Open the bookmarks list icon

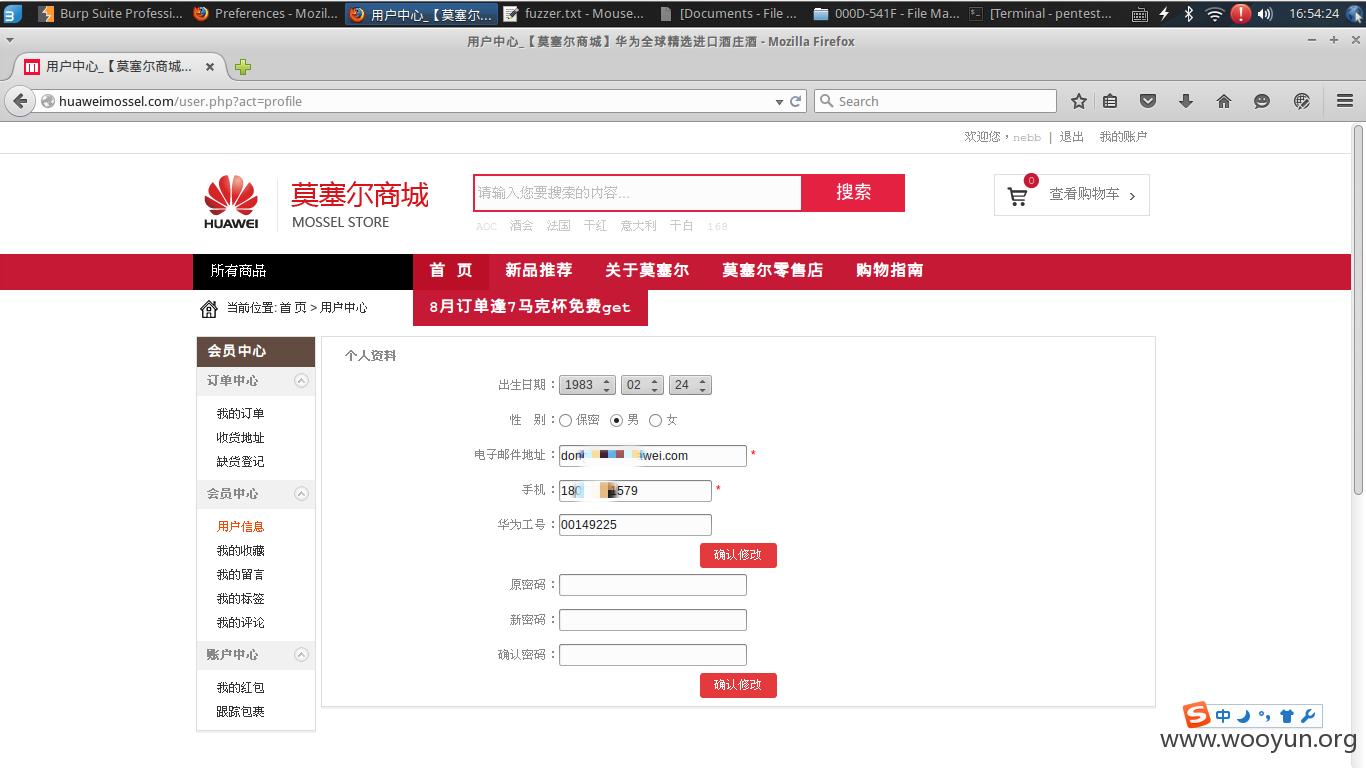[1110, 101]
